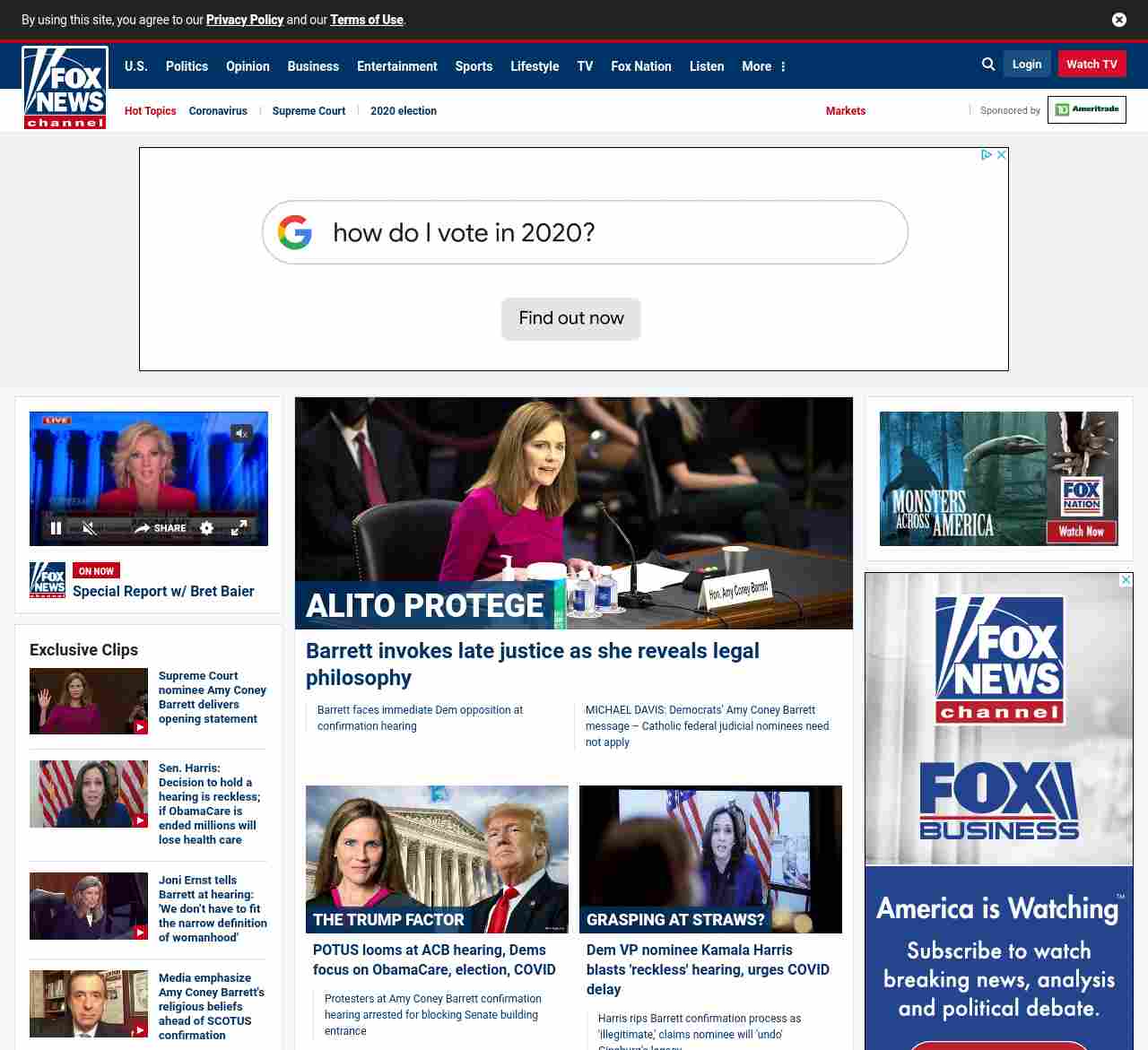Click the Fox News channel logo

click(65, 88)
